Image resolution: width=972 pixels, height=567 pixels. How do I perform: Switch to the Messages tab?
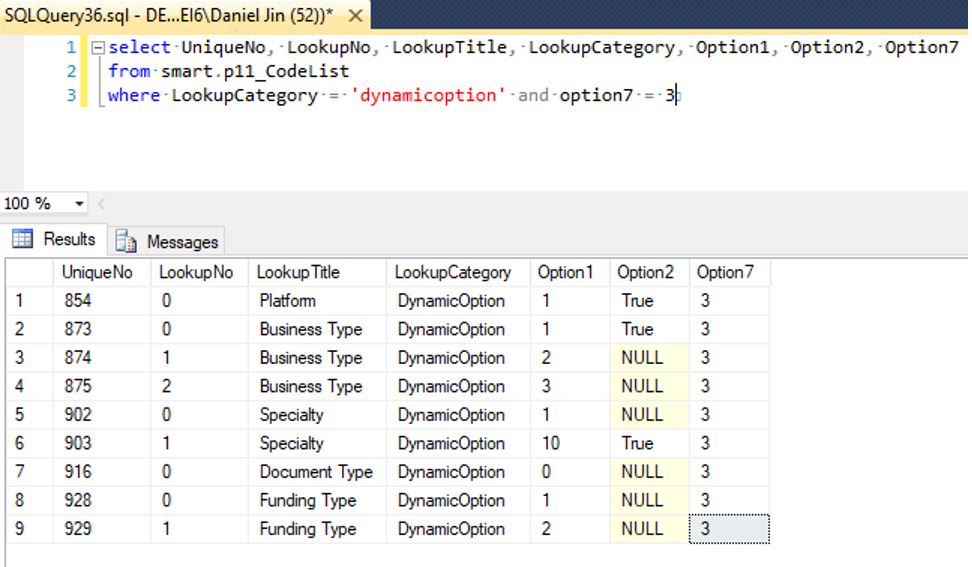point(167,241)
